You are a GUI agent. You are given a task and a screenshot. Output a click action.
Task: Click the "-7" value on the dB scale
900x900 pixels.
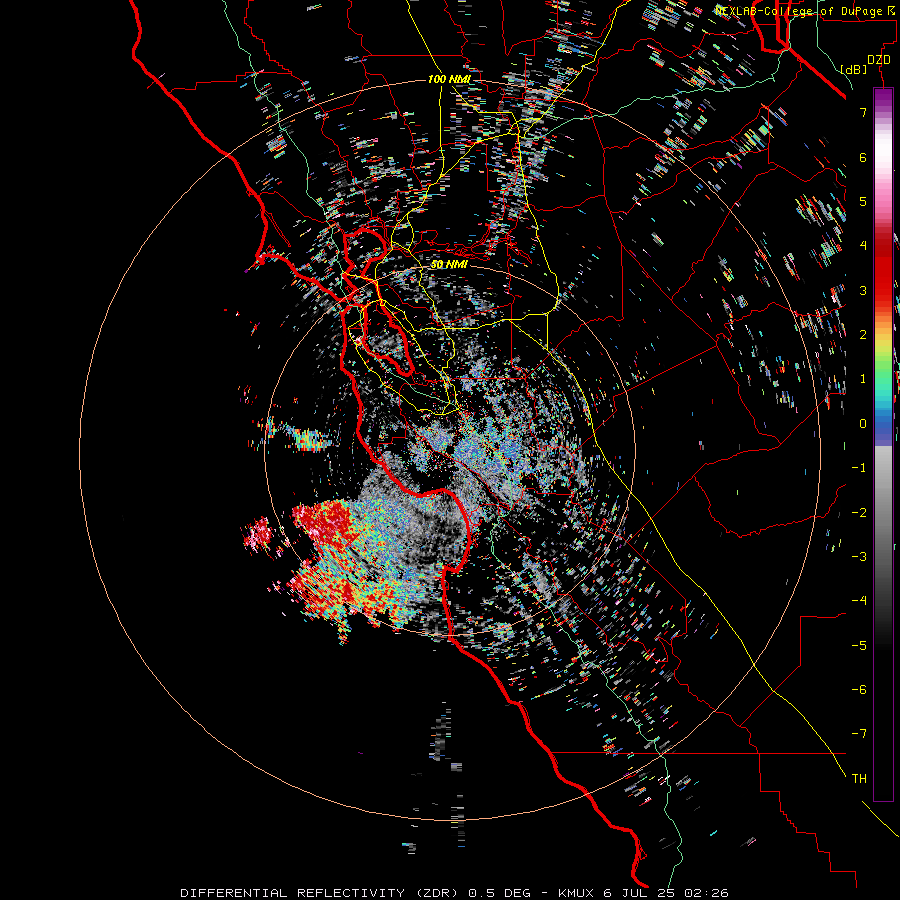pos(859,734)
